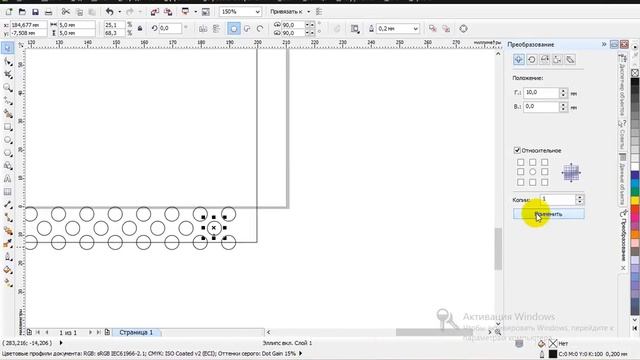This screenshot has width=640, height=360.
Task: Open the Rotate tab in Transform docker
Action: tap(531, 60)
